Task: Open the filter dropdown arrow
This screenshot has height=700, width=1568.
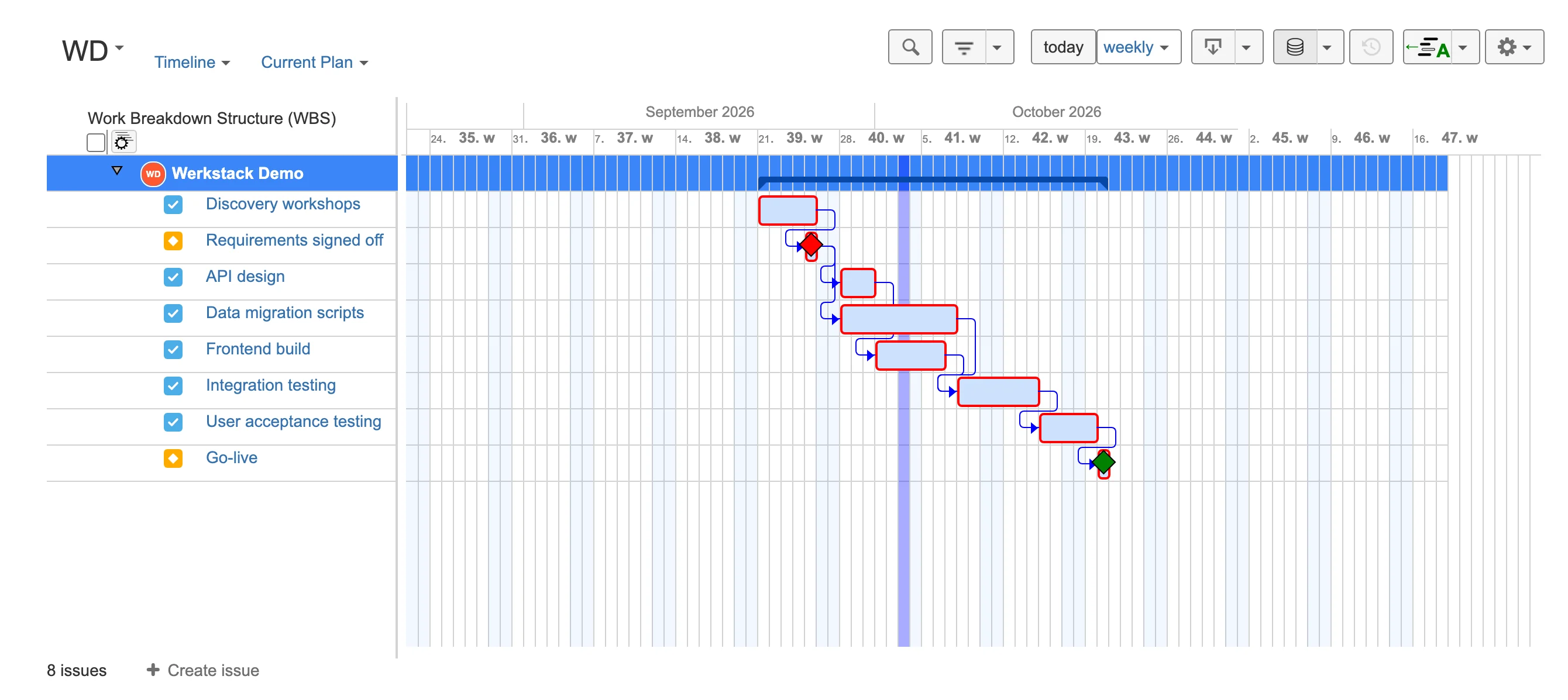Action: (x=996, y=47)
